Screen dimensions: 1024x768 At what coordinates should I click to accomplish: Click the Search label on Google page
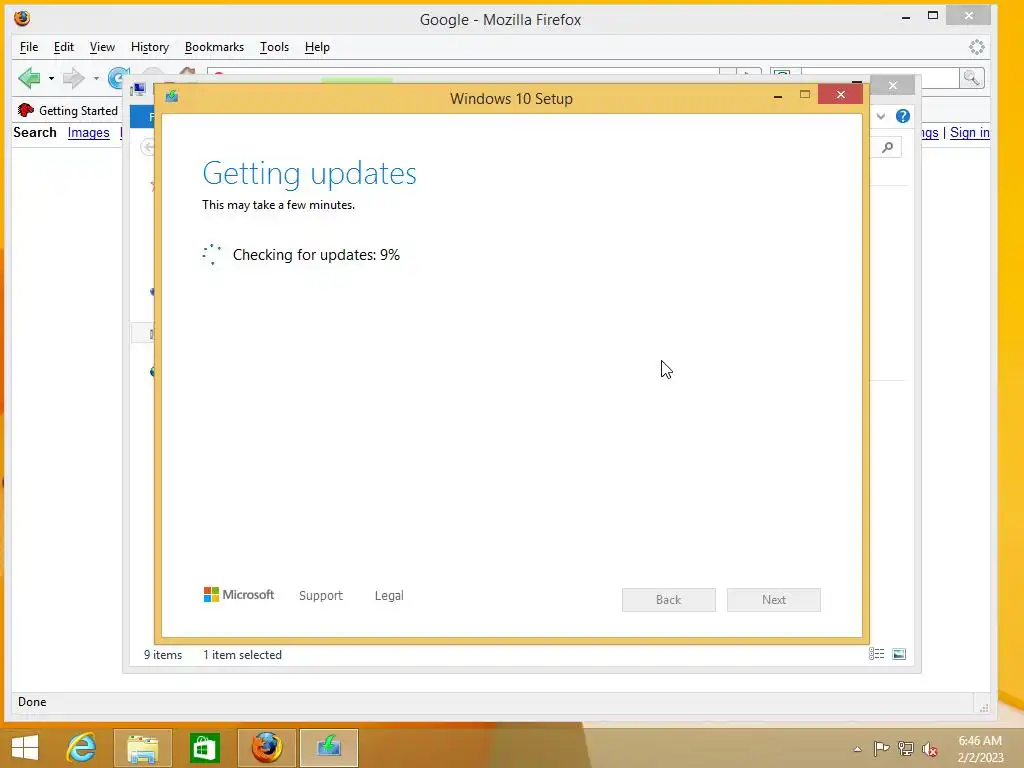click(x=35, y=133)
